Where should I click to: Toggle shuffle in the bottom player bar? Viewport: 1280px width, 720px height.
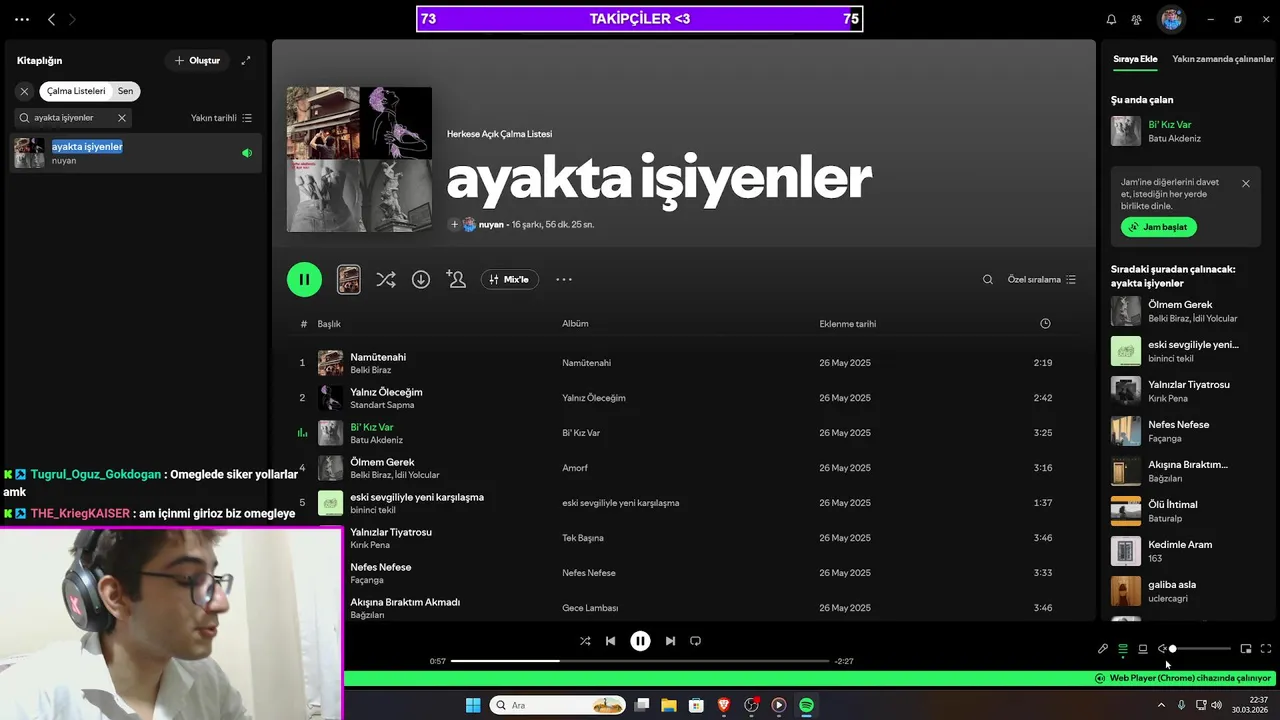pos(585,641)
